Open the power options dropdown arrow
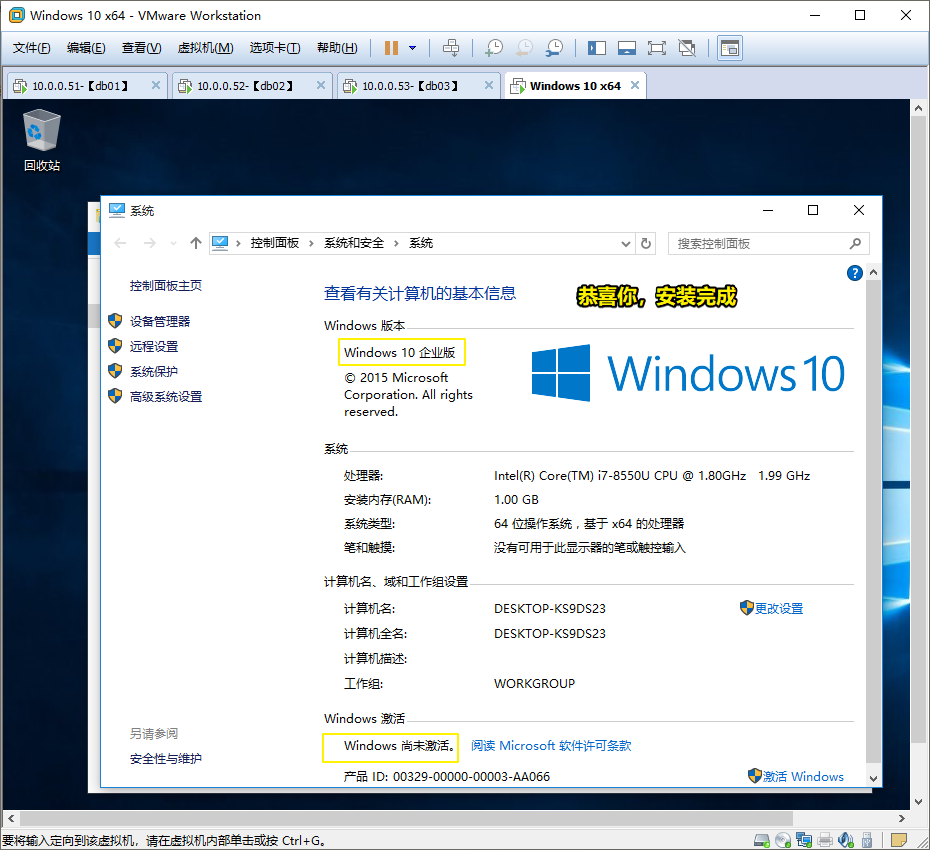Screen dimensions: 930x850 (412, 48)
